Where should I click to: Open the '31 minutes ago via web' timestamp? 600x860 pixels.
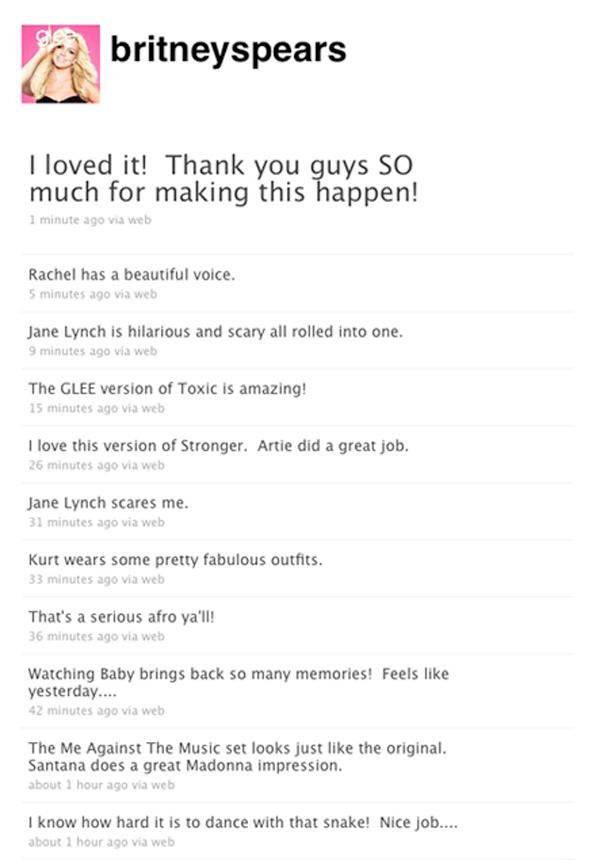[97, 522]
